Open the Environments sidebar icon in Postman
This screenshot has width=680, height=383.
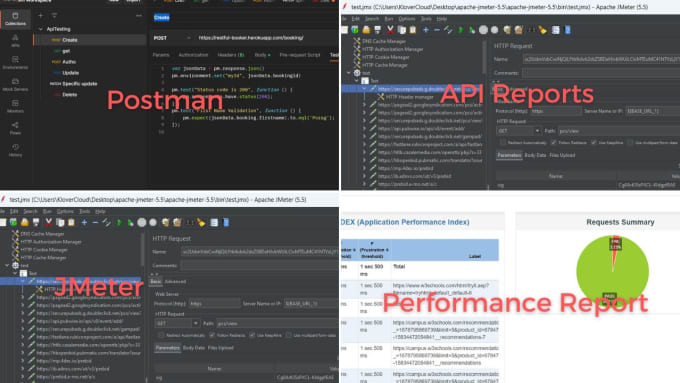(x=15, y=62)
